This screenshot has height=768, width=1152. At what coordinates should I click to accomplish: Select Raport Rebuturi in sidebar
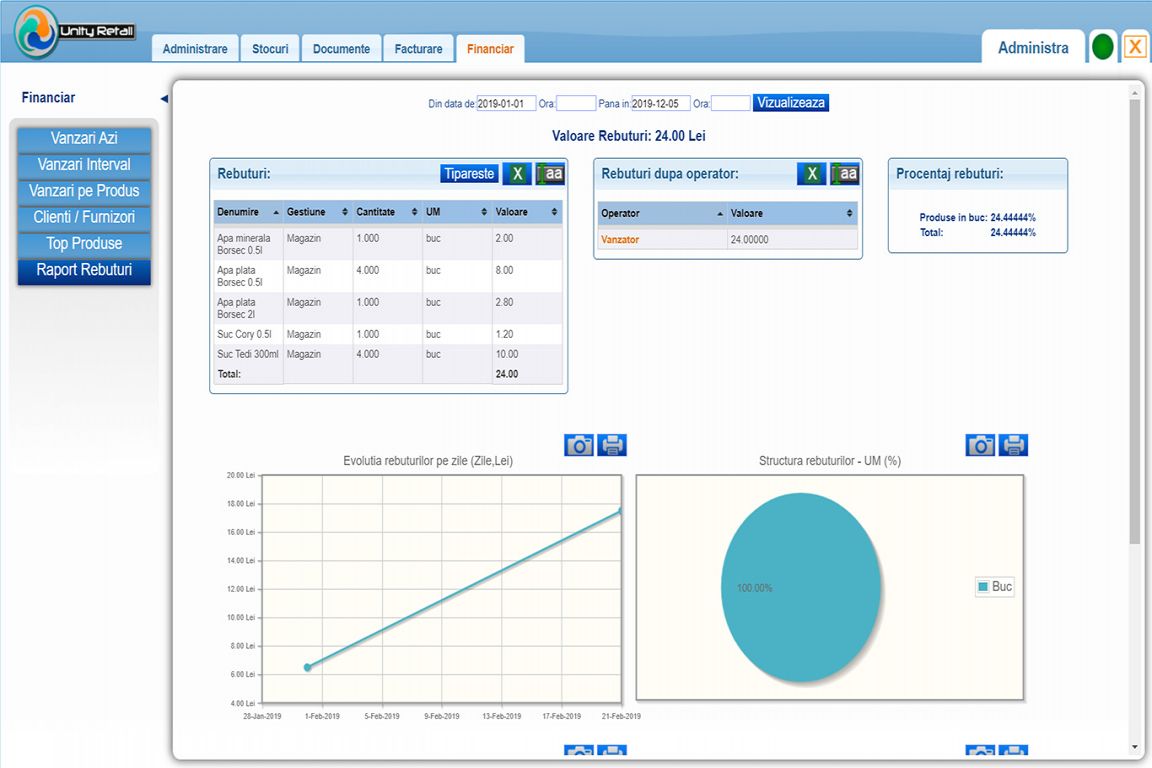point(84,270)
